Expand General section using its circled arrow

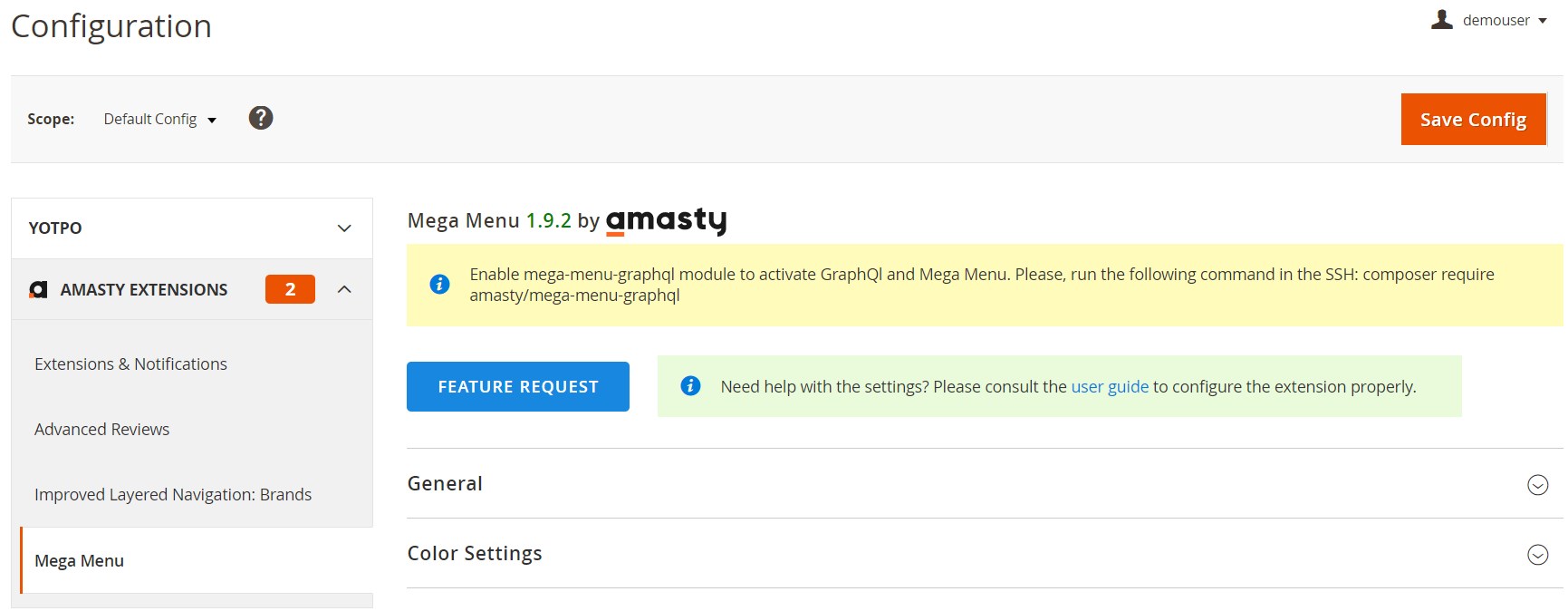click(x=1537, y=484)
